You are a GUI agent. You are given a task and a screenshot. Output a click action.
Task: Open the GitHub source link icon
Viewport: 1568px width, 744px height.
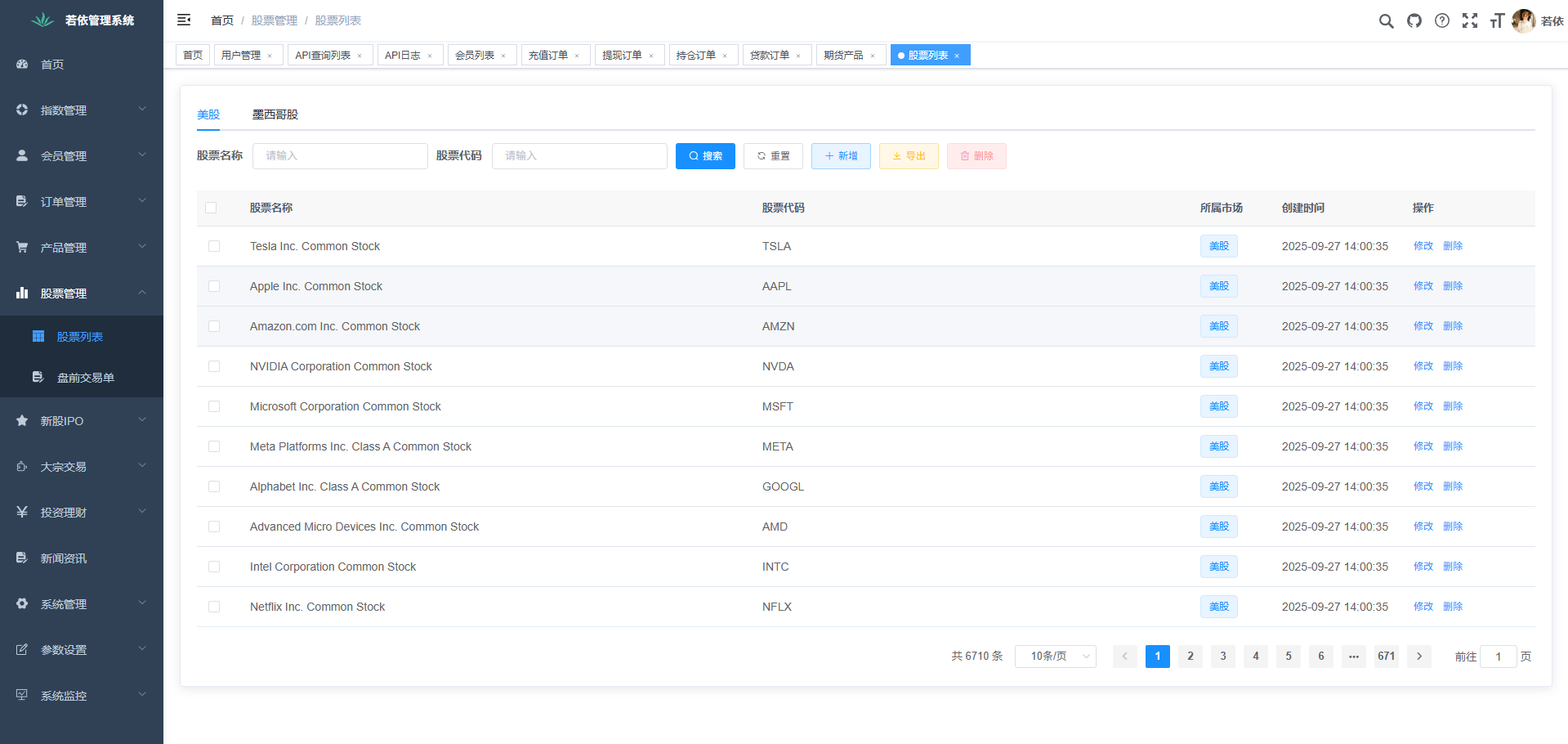pyautogui.click(x=1414, y=21)
